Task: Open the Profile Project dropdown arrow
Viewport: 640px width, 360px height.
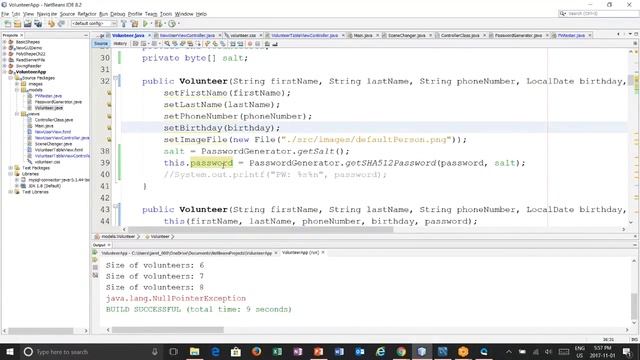Action: (x=178, y=24)
